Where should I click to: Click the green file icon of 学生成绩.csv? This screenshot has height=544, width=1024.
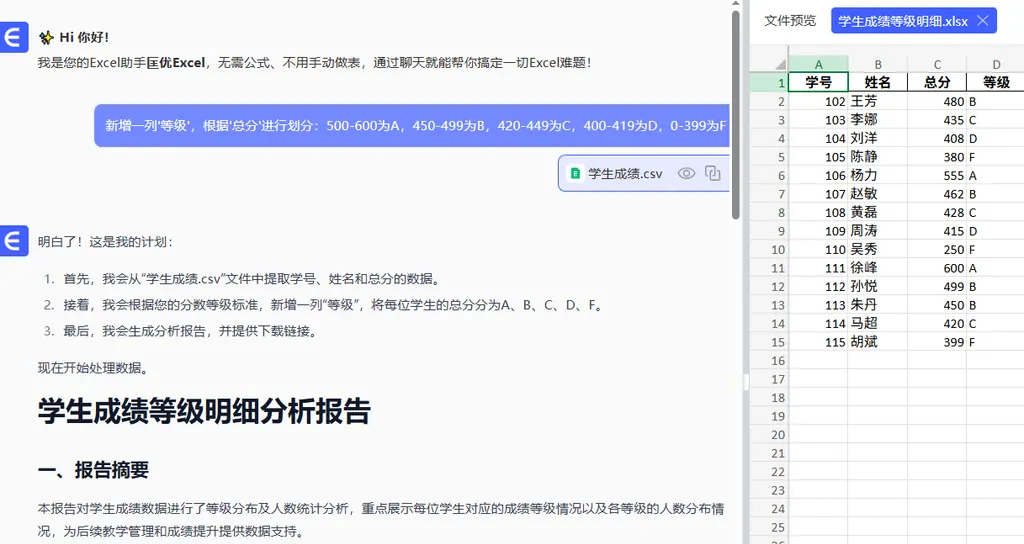pyautogui.click(x=575, y=173)
